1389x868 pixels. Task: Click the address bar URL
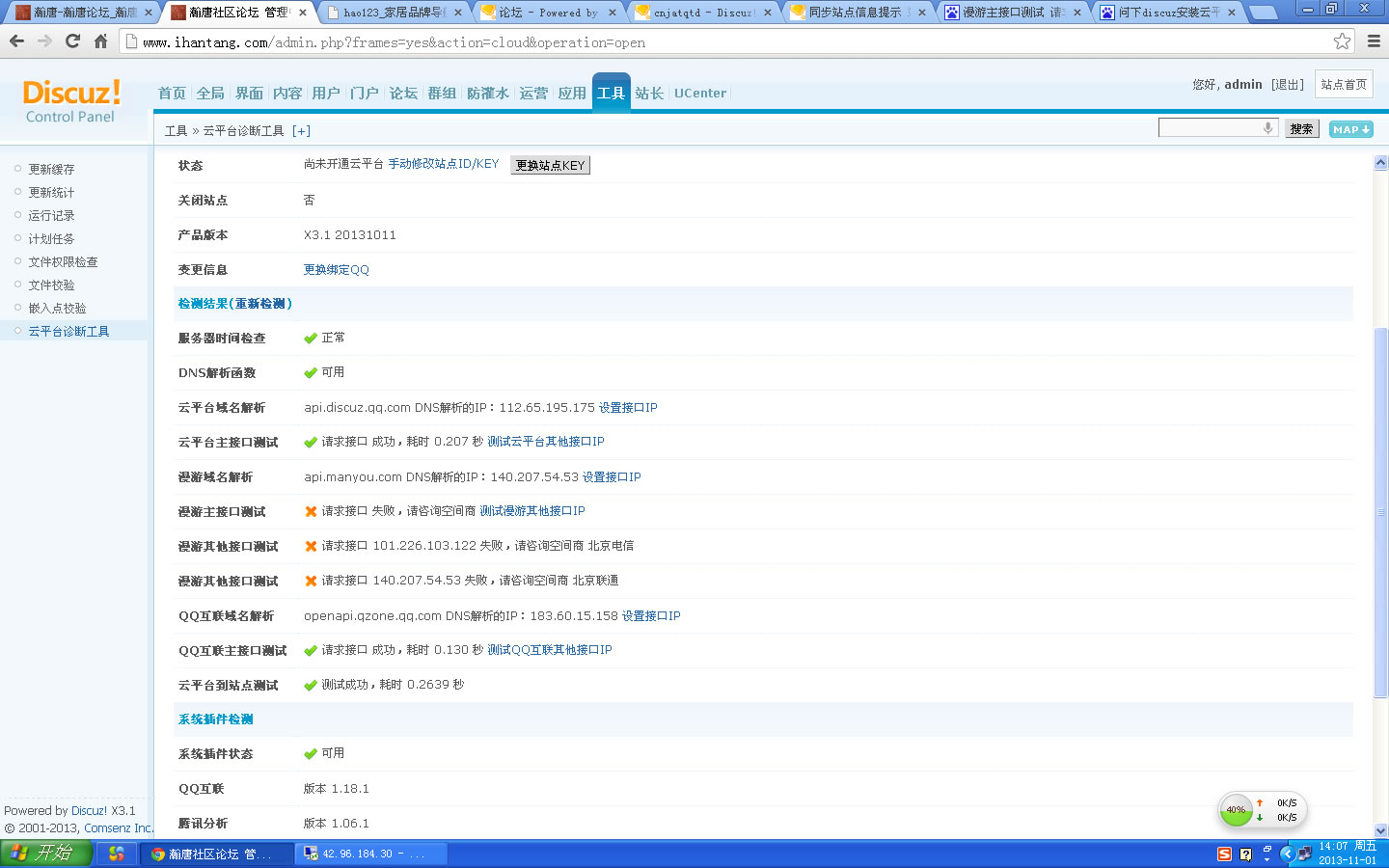coord(395,42)
